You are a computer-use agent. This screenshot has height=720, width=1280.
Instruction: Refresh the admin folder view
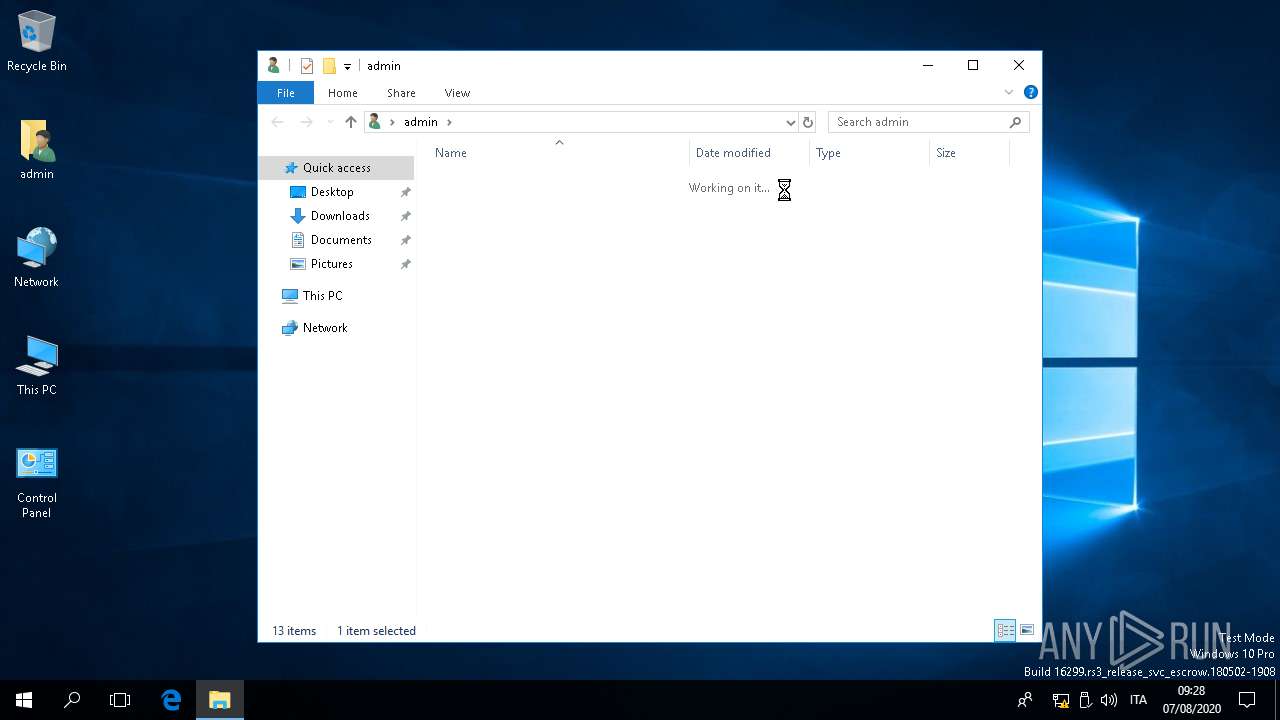tap(808, 122)
